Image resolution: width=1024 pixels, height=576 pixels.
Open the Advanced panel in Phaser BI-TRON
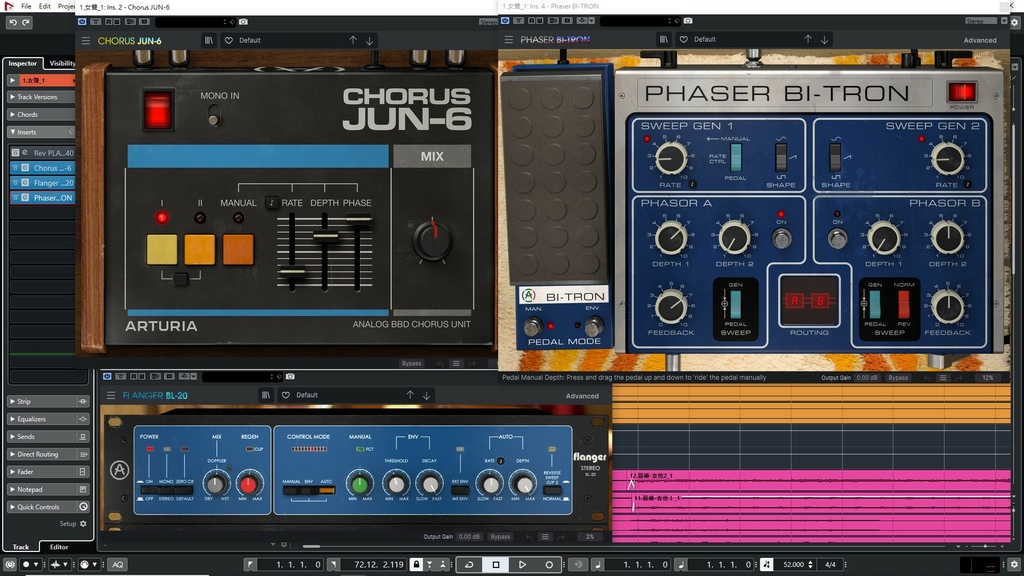pos(980,40)
